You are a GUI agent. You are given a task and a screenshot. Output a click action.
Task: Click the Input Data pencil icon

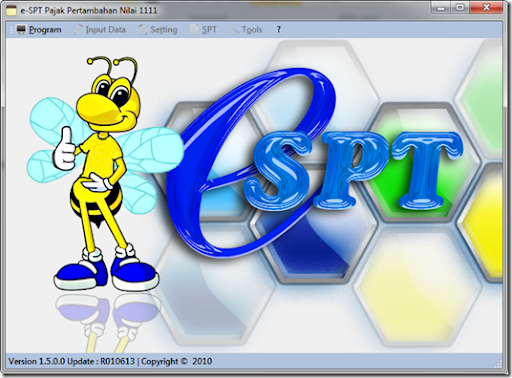(x=78, y=30)
